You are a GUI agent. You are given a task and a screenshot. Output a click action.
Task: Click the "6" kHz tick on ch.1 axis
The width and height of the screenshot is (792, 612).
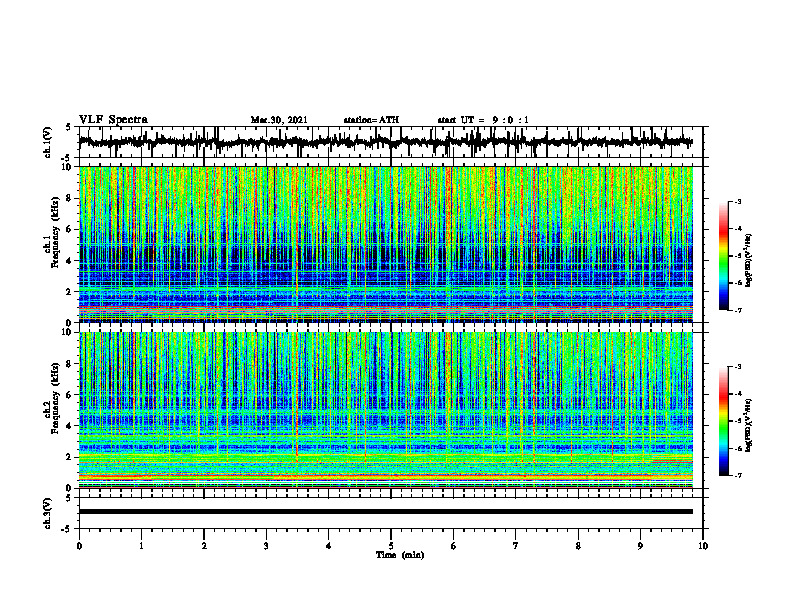70,229
